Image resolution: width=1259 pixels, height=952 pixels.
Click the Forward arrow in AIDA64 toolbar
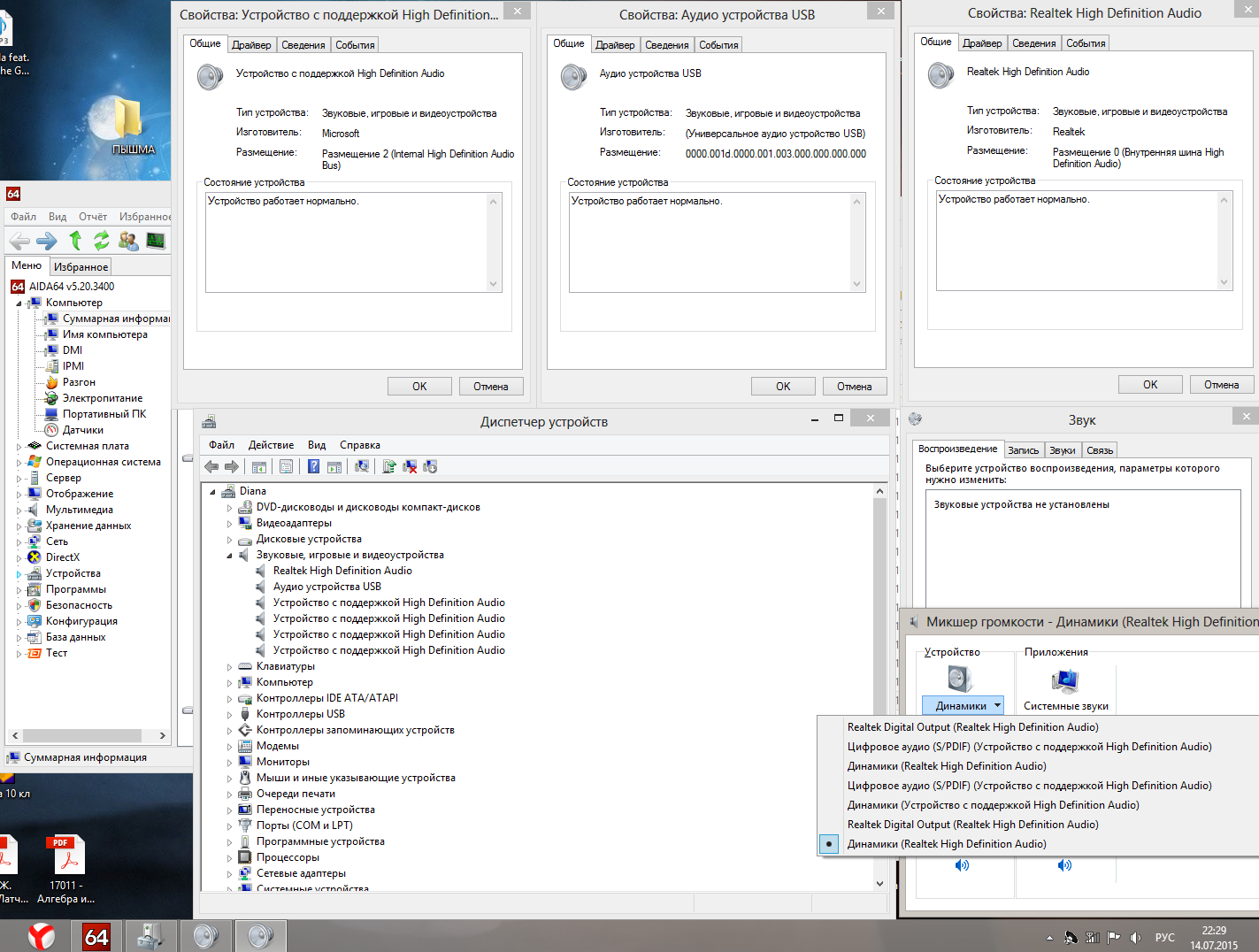coord(47,241)
